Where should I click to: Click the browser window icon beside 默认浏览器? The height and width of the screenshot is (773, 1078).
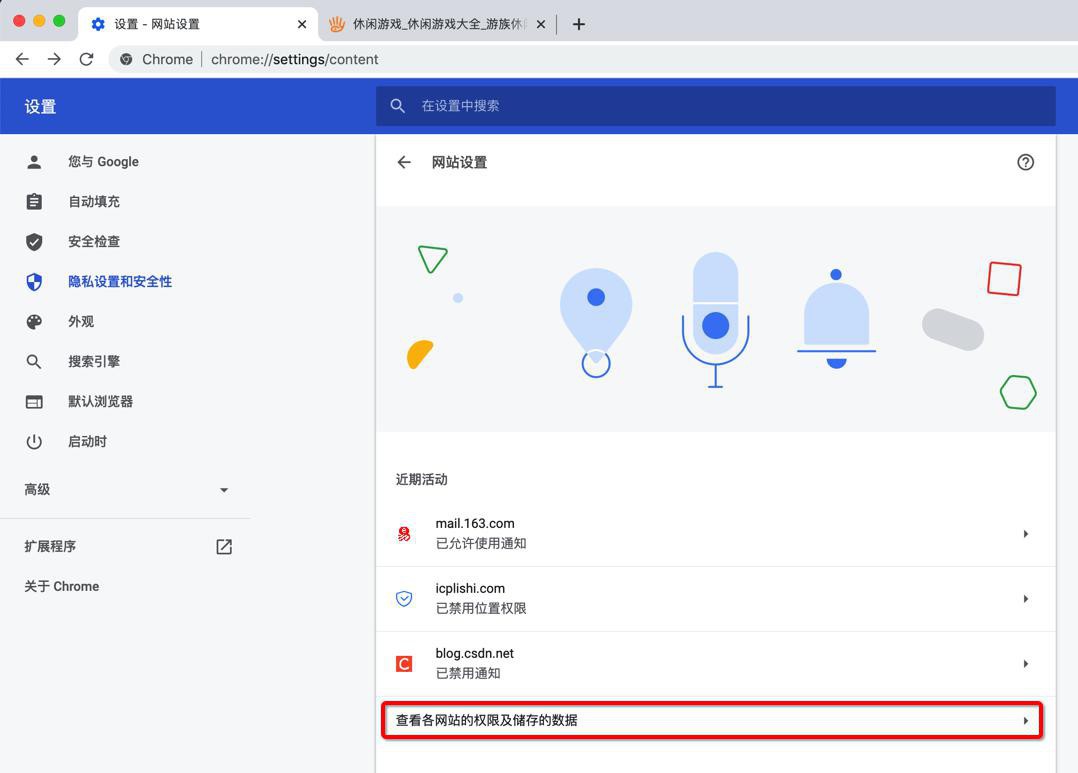point(34,402)
